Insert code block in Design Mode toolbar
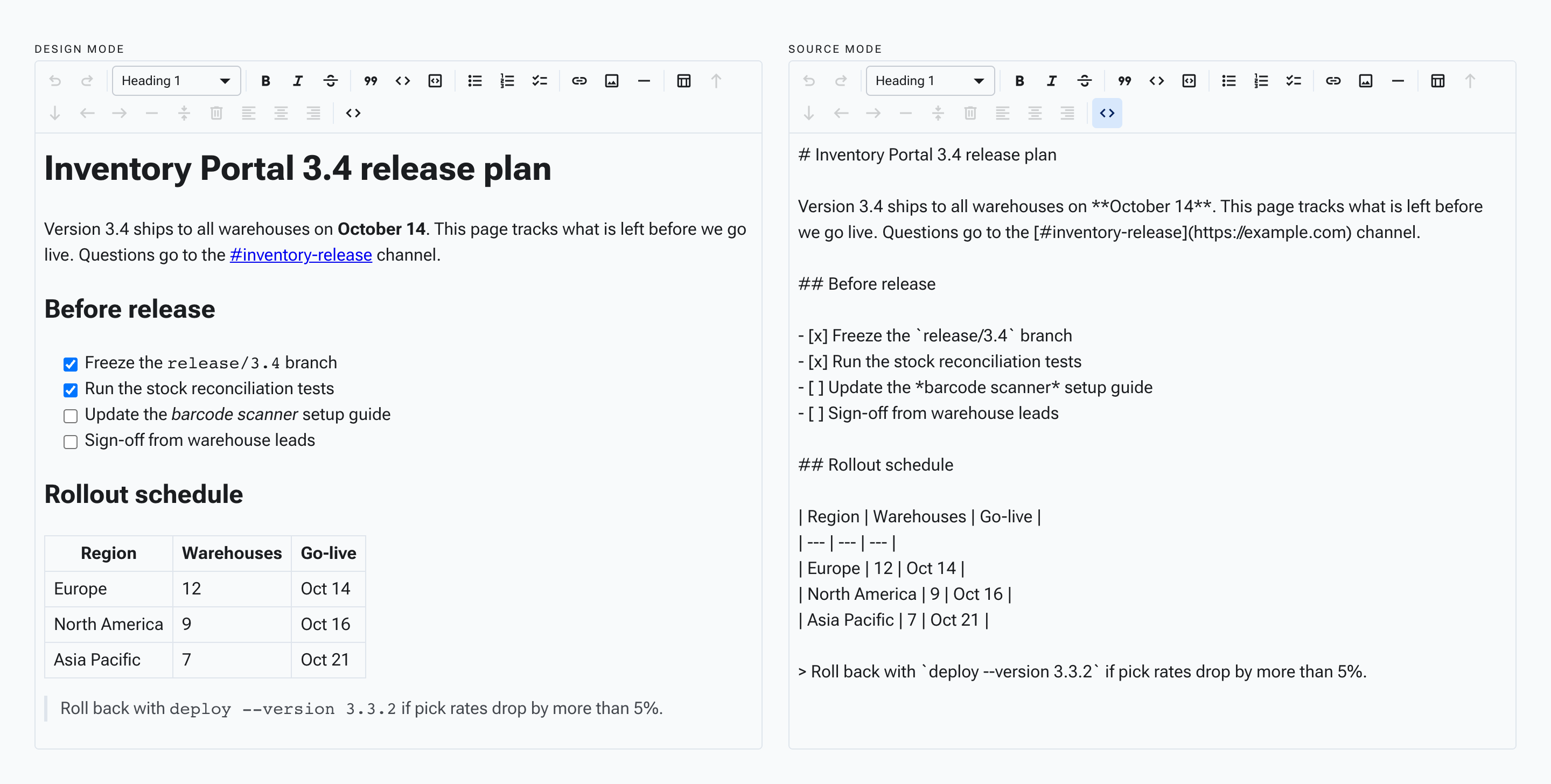The width and height of the screenshot is (1551, 784). pos(435,81)
